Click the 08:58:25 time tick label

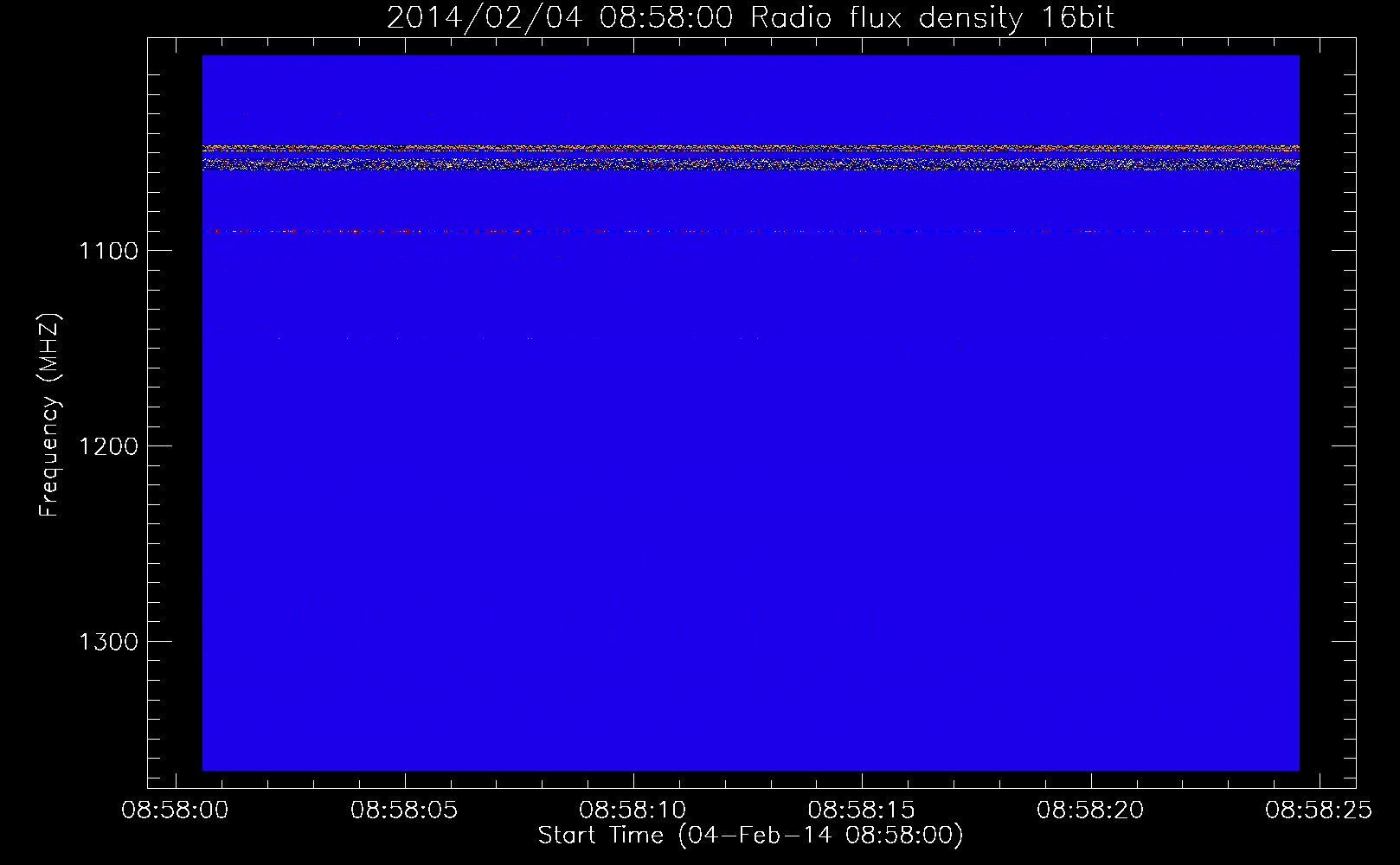click(1319, 811)
